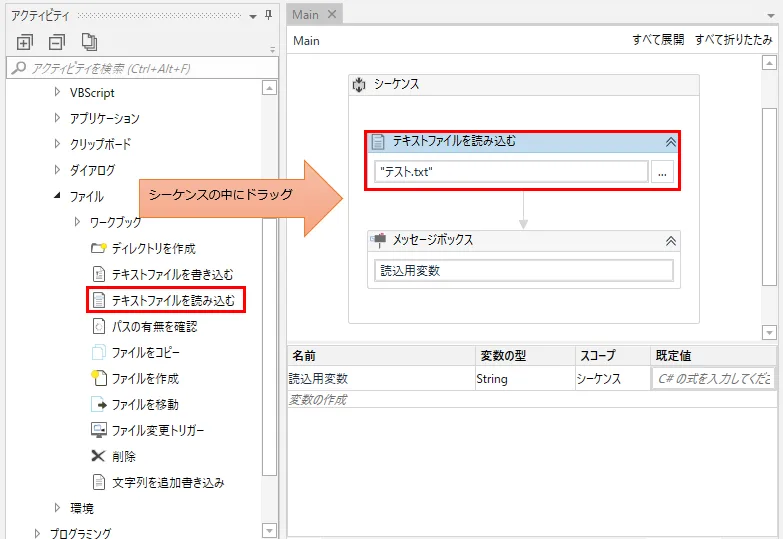783x539 pixels.
Task: Click the "テスト.txt" file path field
Action: [511, 172]
